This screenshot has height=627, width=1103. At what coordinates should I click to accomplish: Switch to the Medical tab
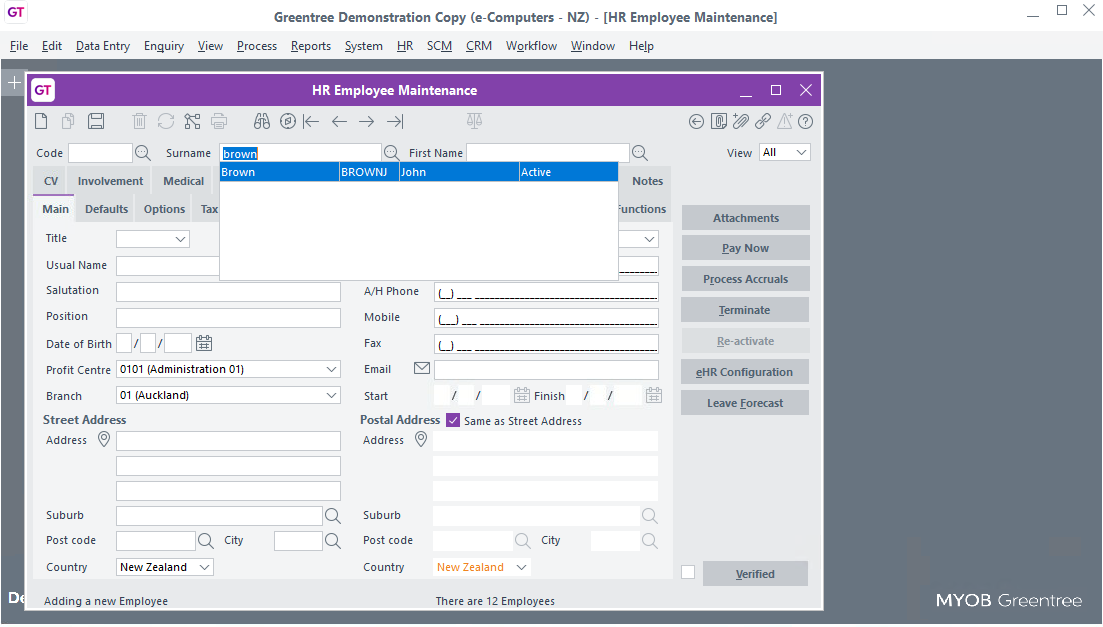click(184, 181)
